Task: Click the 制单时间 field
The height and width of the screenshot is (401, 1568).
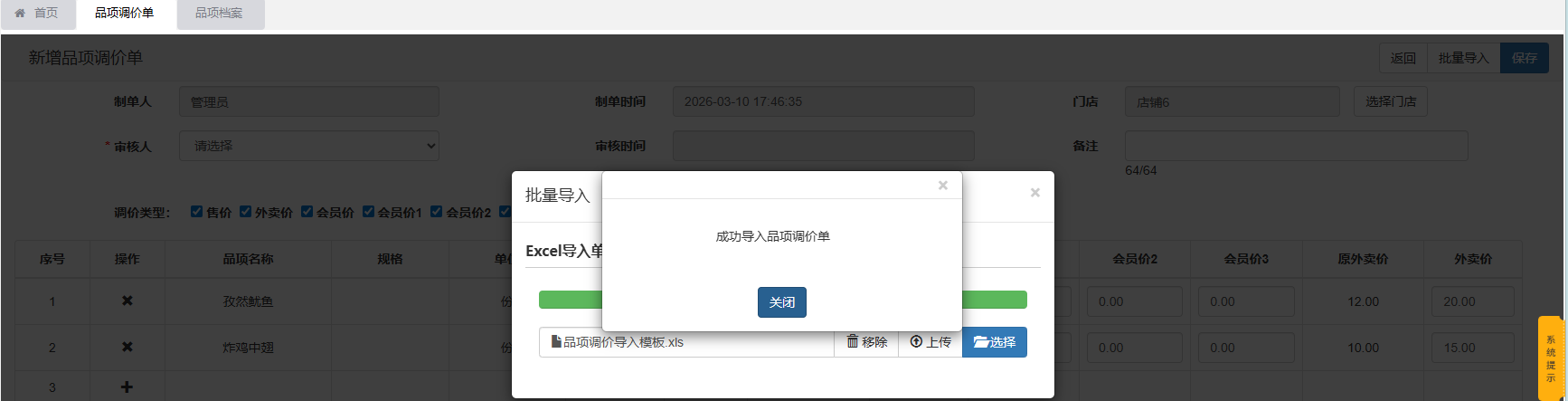Action: coord(824,101)
